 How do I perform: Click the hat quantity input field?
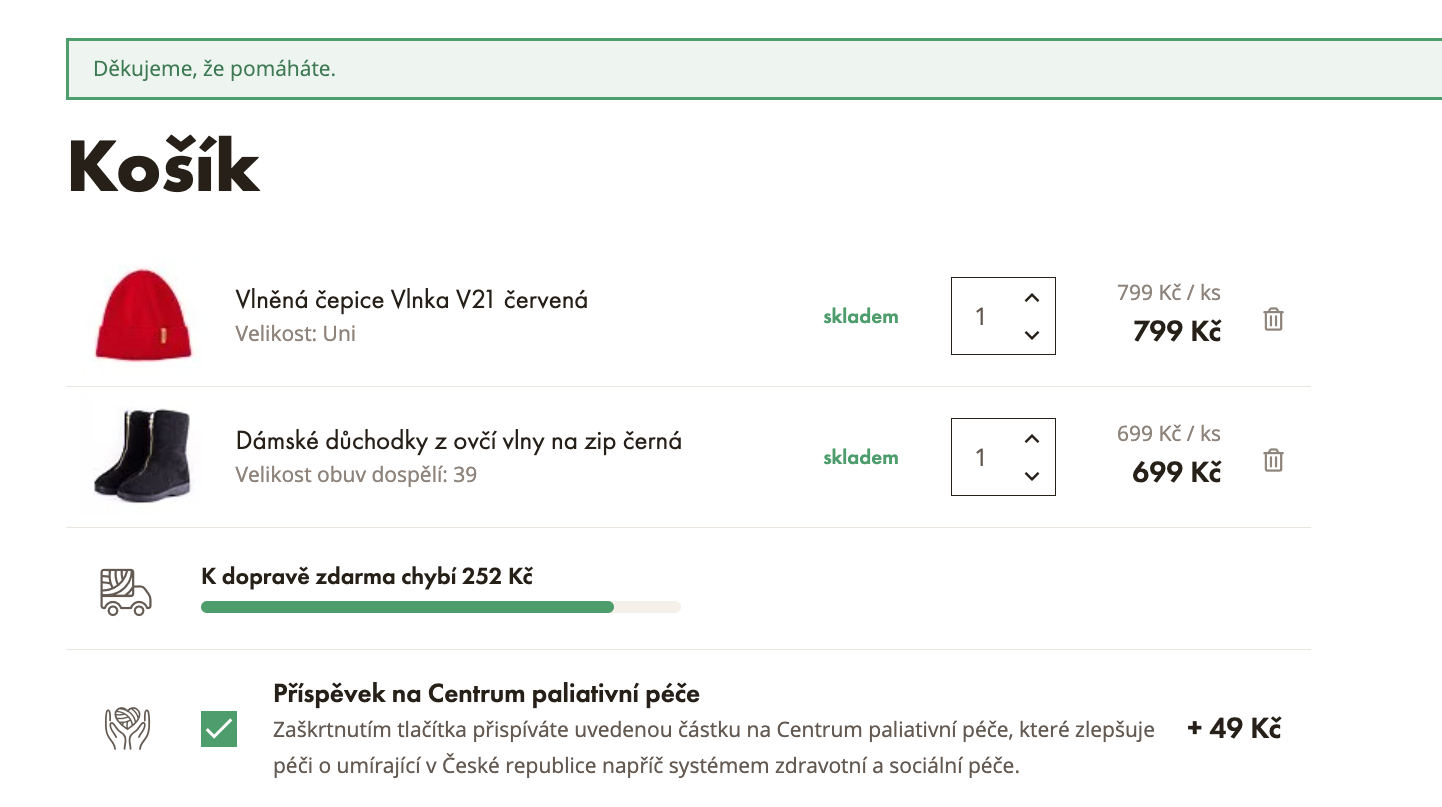pyautogui.click(x=981, y=316)
